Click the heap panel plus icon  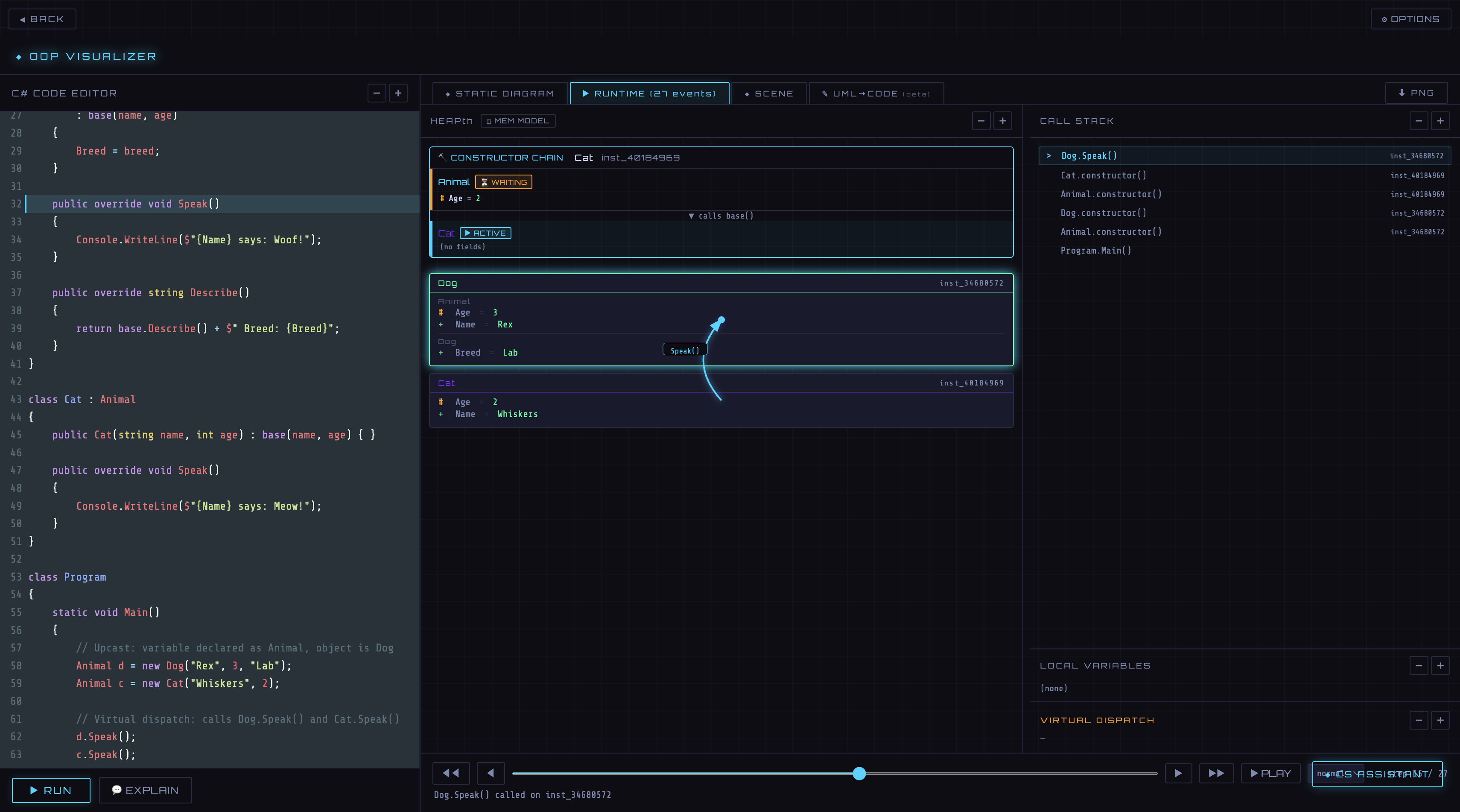pos(1002,121)
